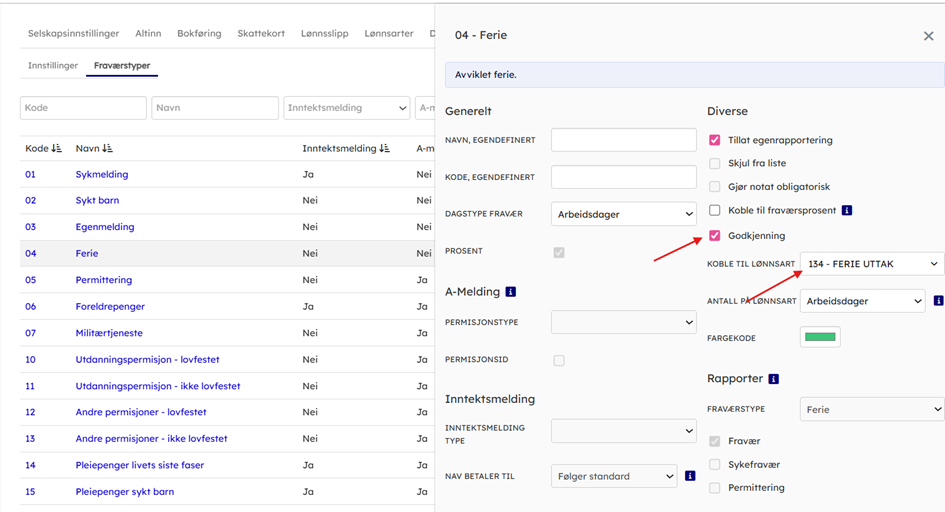This screenshot has width=945, height=512.
Task: Click info icon beside Nav betaler til dropdown
Action: coord(690,476)
